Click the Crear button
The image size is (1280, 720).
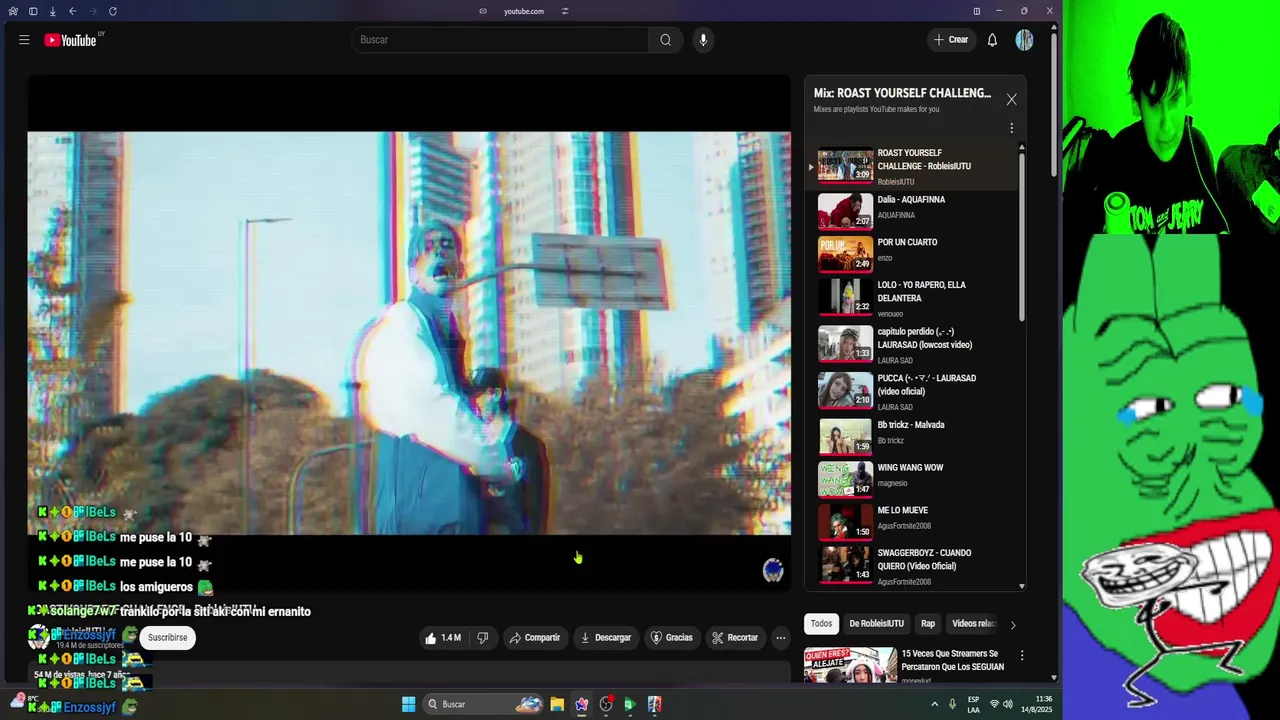tap(950, 40)
